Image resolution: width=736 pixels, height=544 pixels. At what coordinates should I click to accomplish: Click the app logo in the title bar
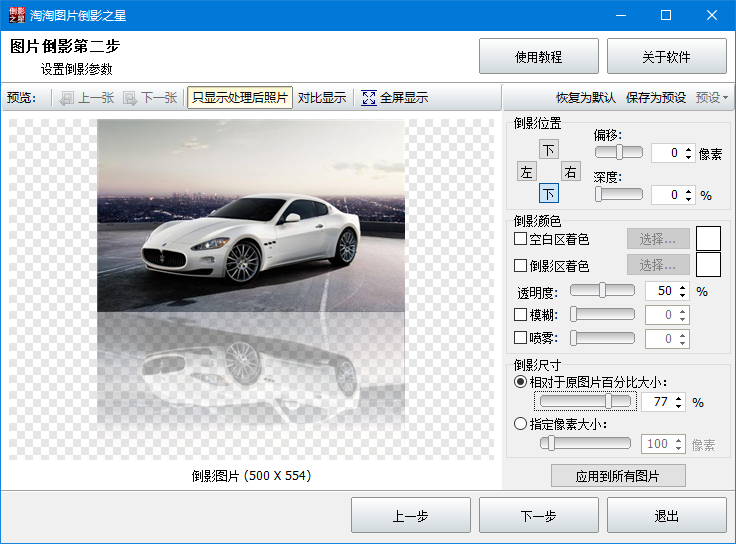15,15
